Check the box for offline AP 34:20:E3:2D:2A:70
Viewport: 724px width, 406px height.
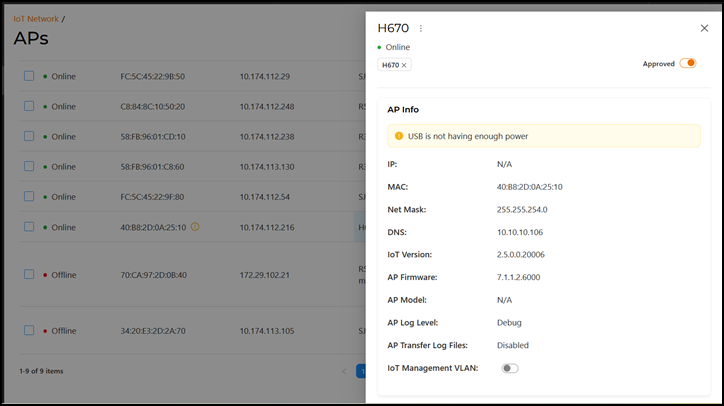[x=29, y=330]
